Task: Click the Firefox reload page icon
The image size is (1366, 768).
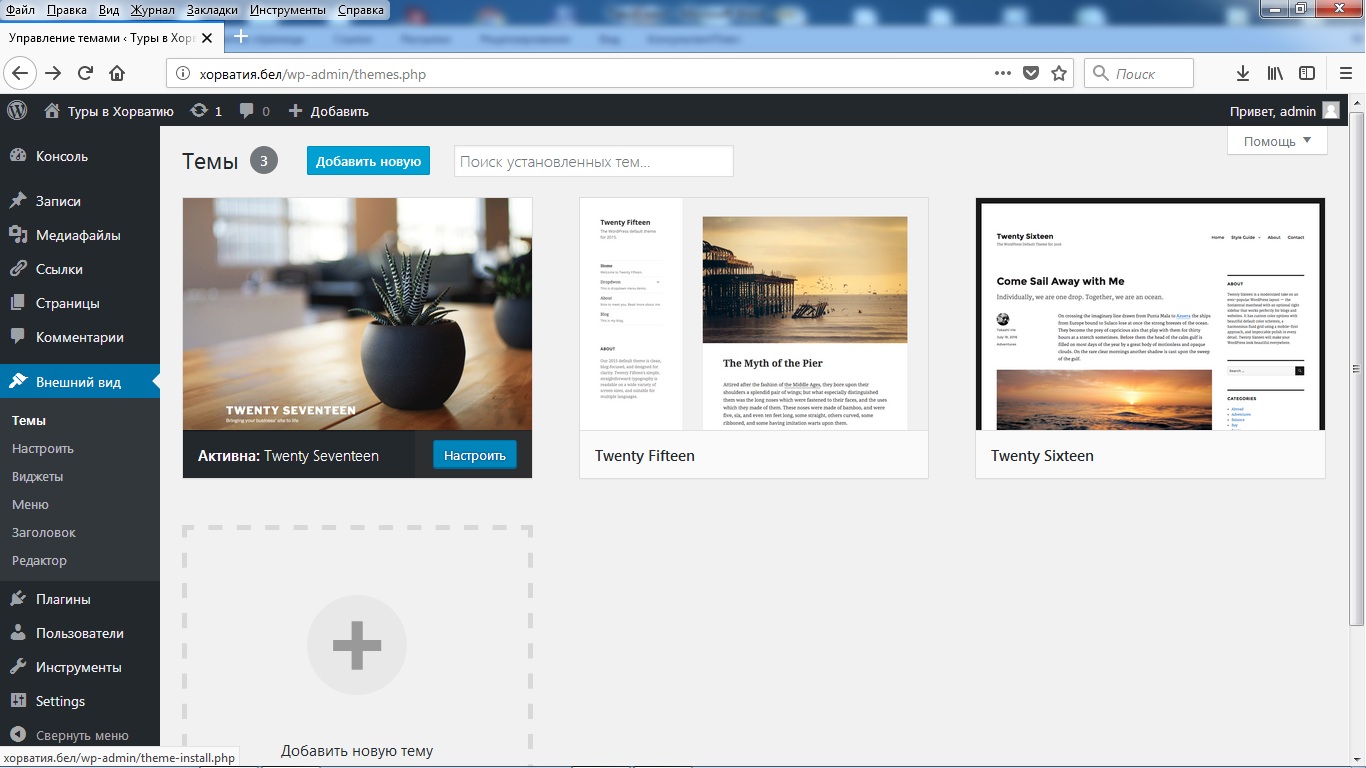Action: (85, 73)
